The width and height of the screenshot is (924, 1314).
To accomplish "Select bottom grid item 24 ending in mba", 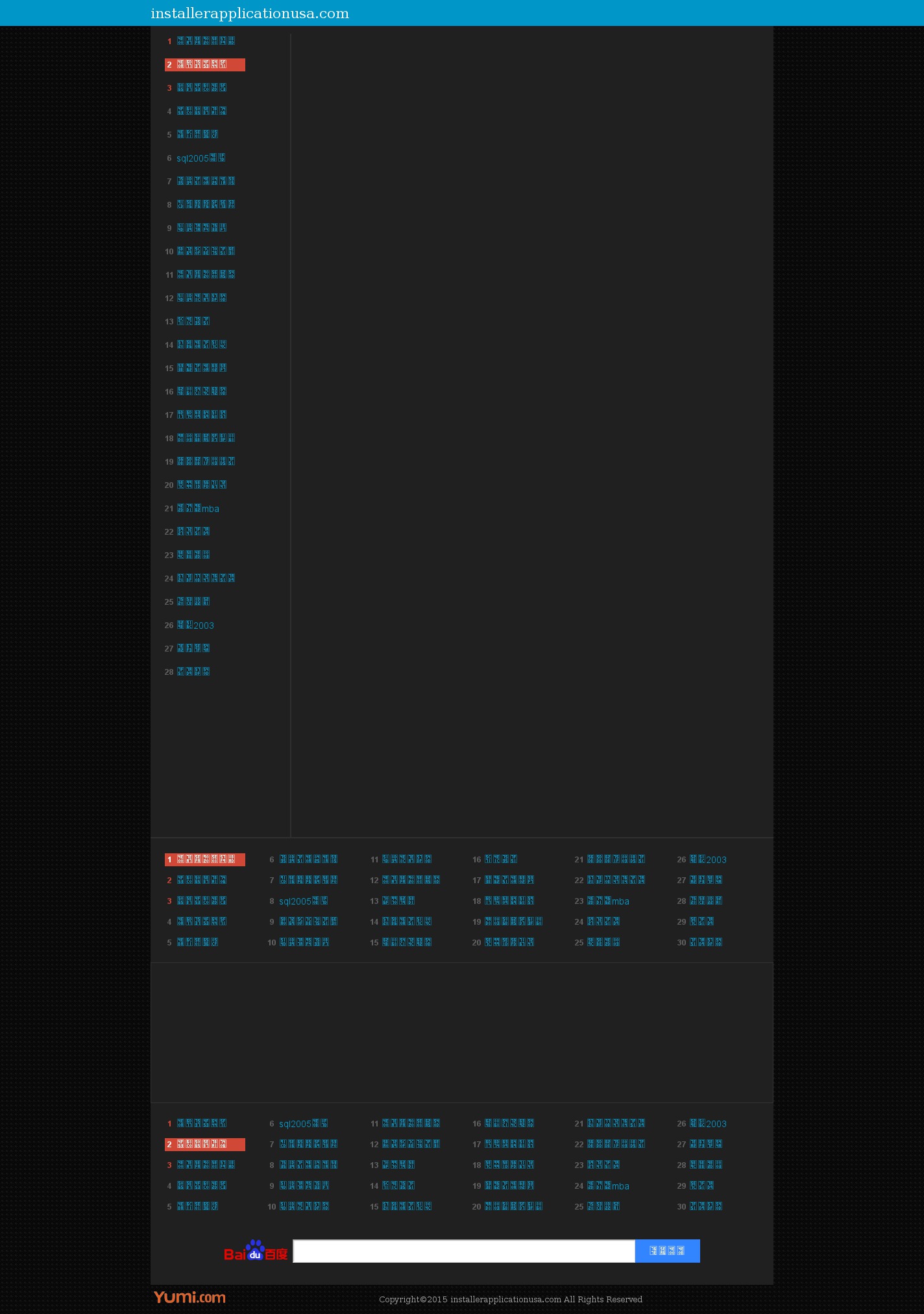I will (x=608, y=1186).
